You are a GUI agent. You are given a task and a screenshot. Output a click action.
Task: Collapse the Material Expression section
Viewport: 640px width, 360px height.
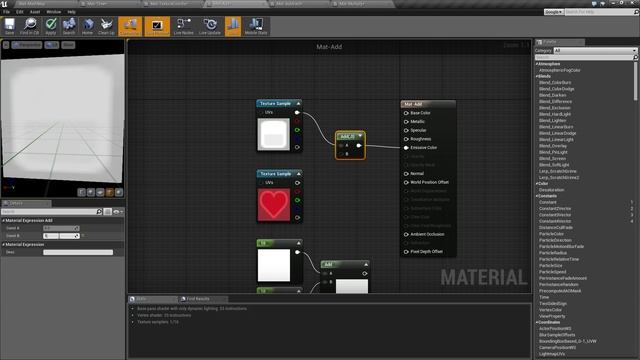coord(4,244)
